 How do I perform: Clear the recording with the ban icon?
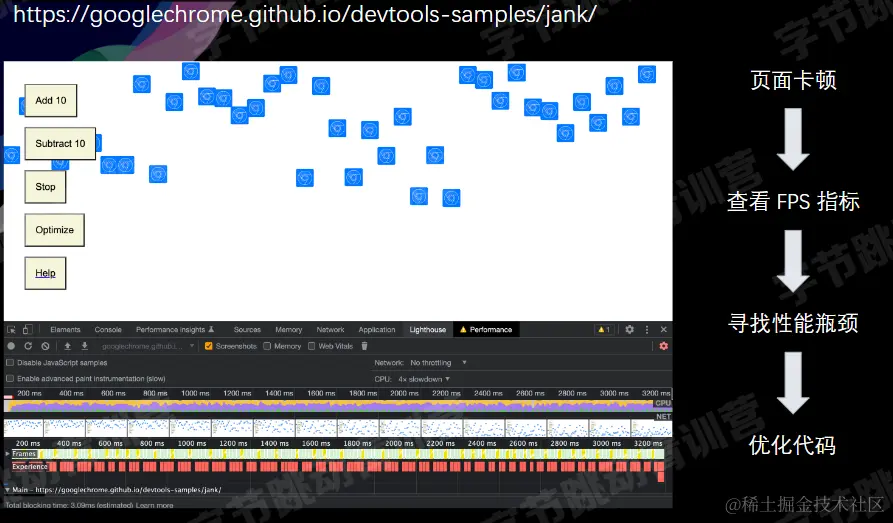tap(46, 346)
